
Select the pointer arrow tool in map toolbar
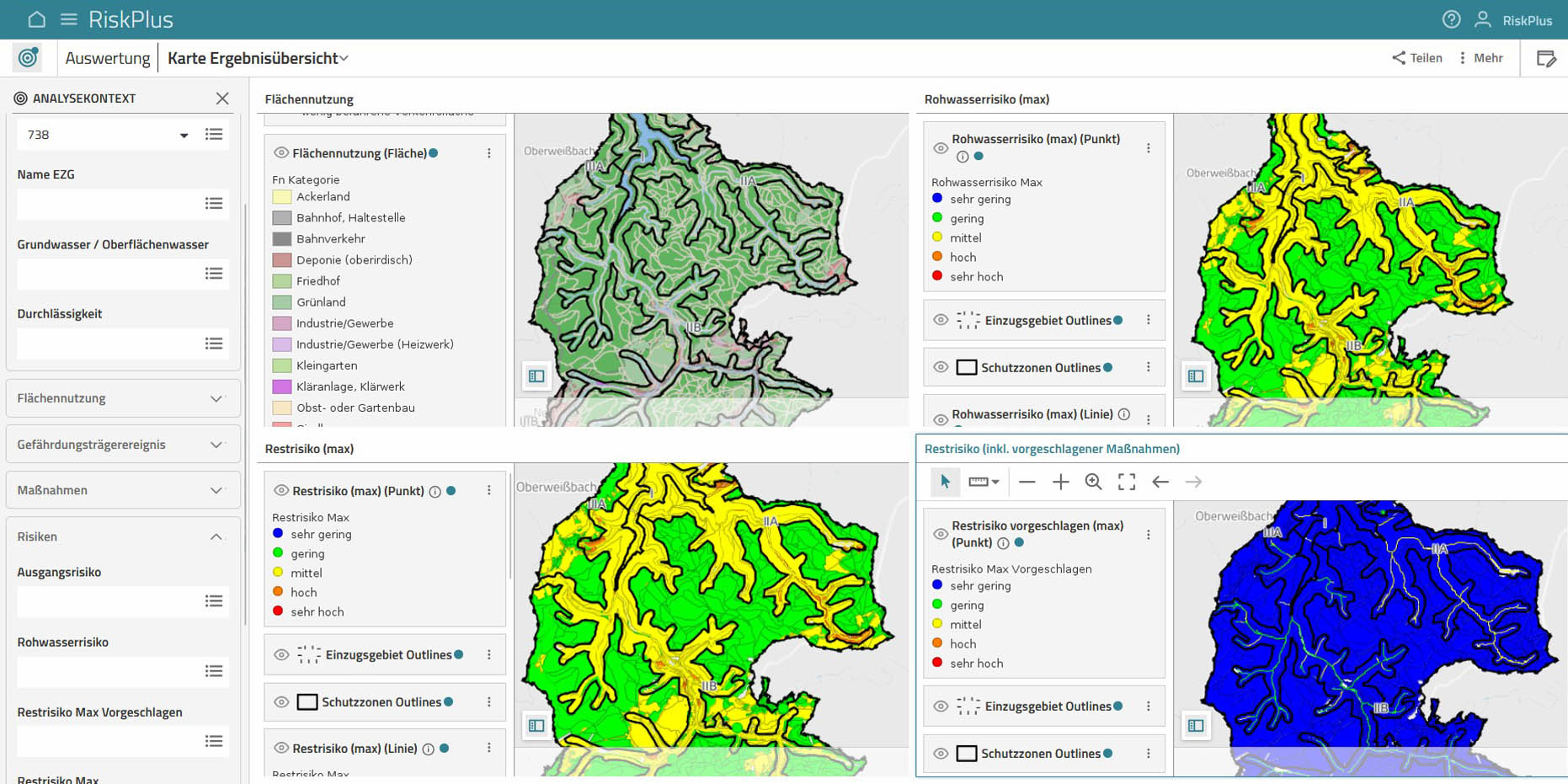click(945, 482)
